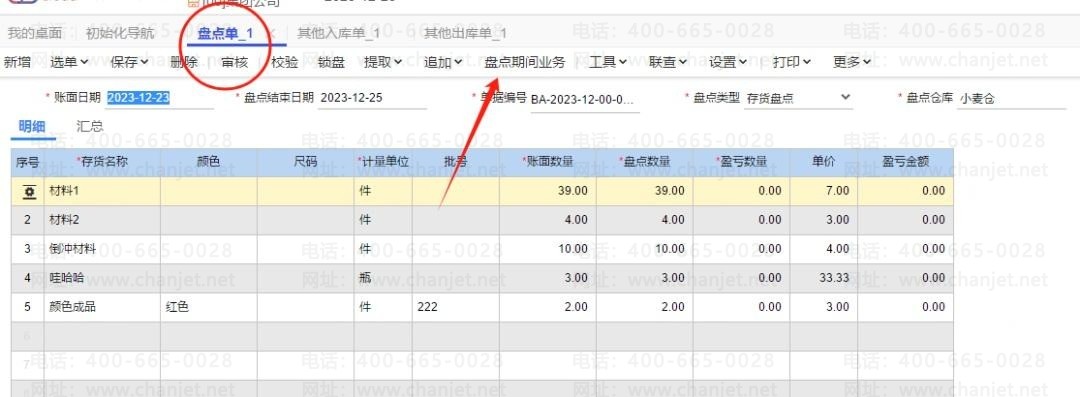1081x397 pixels.
Task: Click the 盘点结束日期 field
Action: pos(372,98)
